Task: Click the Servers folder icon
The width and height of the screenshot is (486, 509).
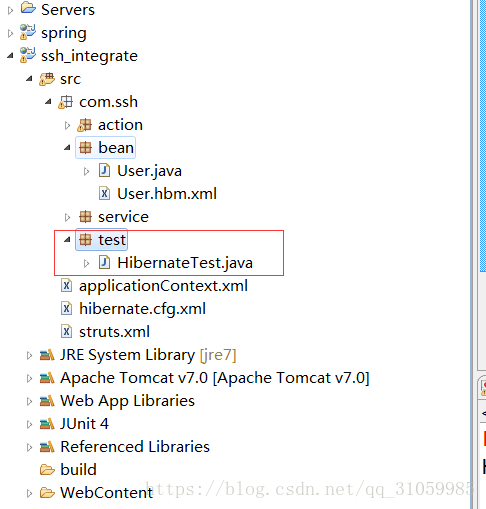Action: [28, 8]
